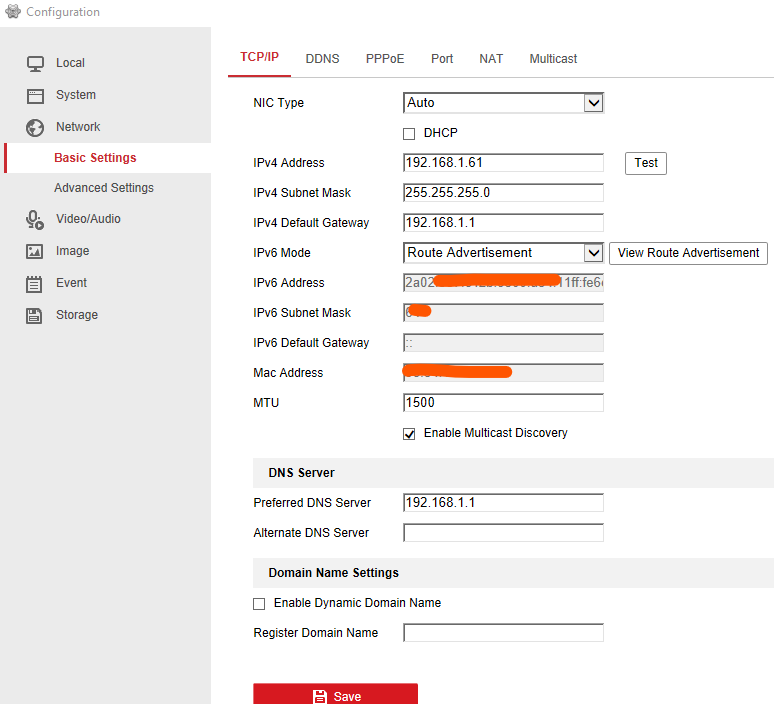Open the NIC Type dropdown
Image resolution: width=774 pixels, height=704 pixels.
(x=593, y=103)
